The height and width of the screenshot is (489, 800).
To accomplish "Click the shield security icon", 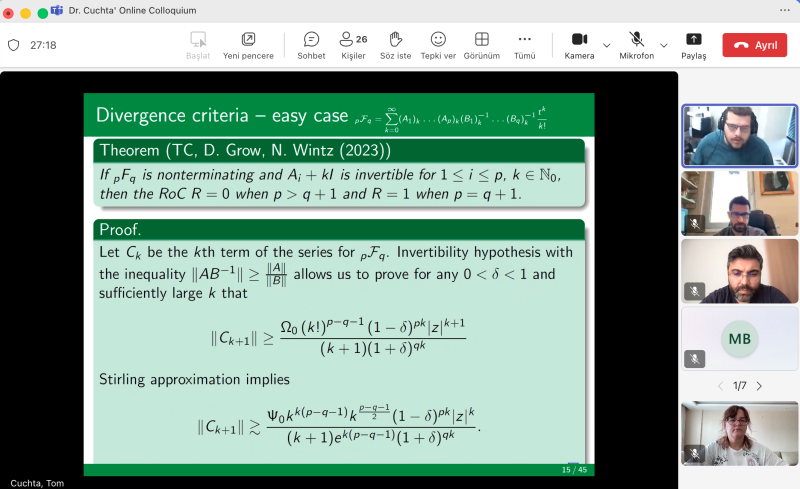I will [x=14, y=45].
